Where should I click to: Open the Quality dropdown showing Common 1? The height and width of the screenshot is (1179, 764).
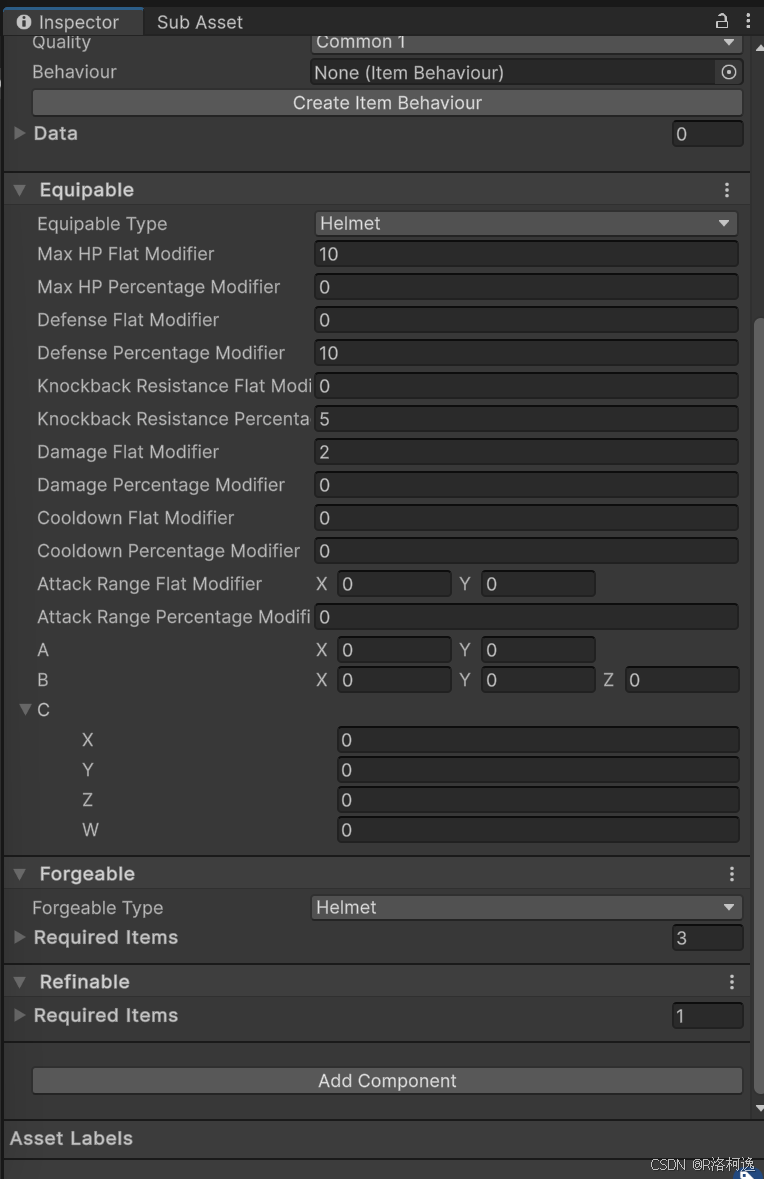525,42
